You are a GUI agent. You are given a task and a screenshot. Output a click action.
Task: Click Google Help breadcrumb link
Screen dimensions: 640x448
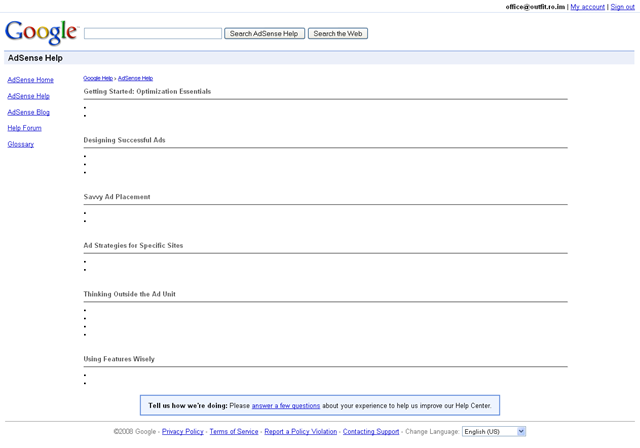98,78
